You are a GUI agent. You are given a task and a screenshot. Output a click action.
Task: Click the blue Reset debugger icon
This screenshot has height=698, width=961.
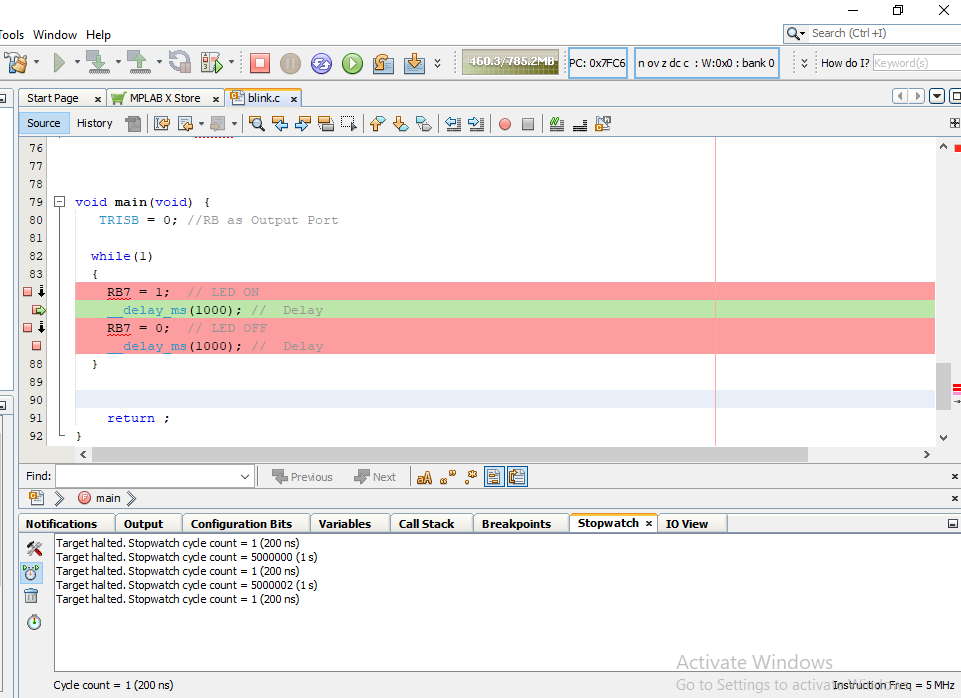[321, 63]
